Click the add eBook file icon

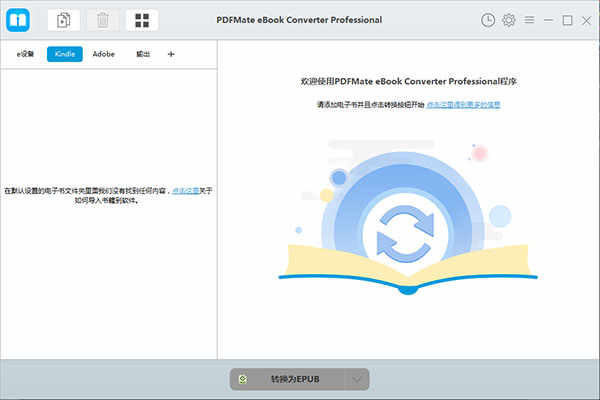(x=64, y=20)
